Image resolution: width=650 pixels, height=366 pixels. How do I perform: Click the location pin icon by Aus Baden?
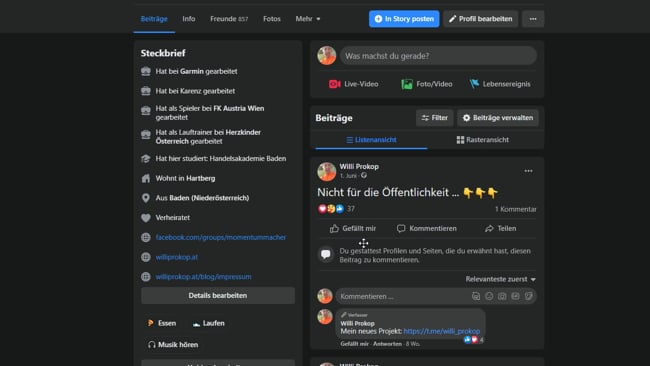(x=146, y=198)
